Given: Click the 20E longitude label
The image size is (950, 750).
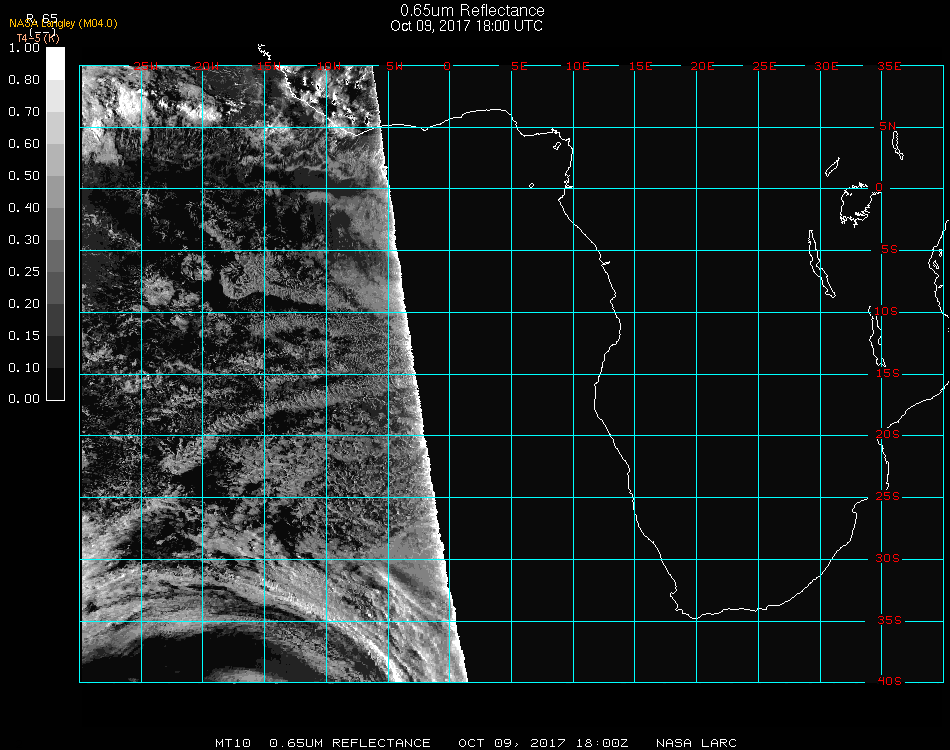Looking at the screenshot, I should (702, 66).
